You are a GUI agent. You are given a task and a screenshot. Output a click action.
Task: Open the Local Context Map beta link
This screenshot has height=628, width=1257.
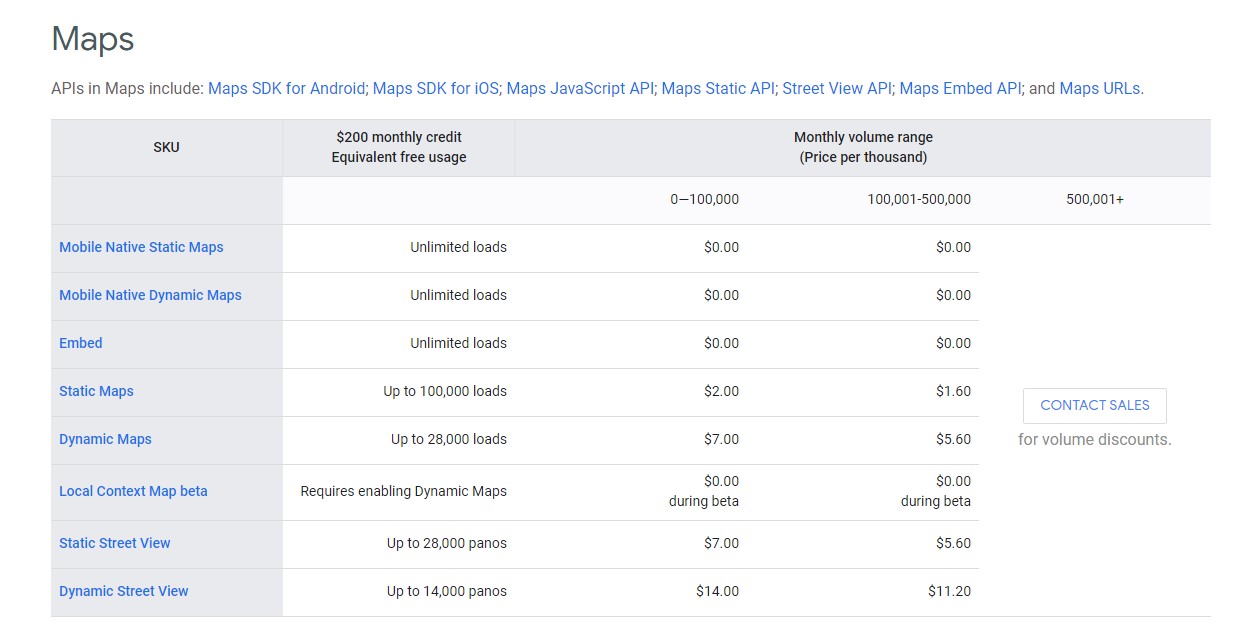coord(133,491)
